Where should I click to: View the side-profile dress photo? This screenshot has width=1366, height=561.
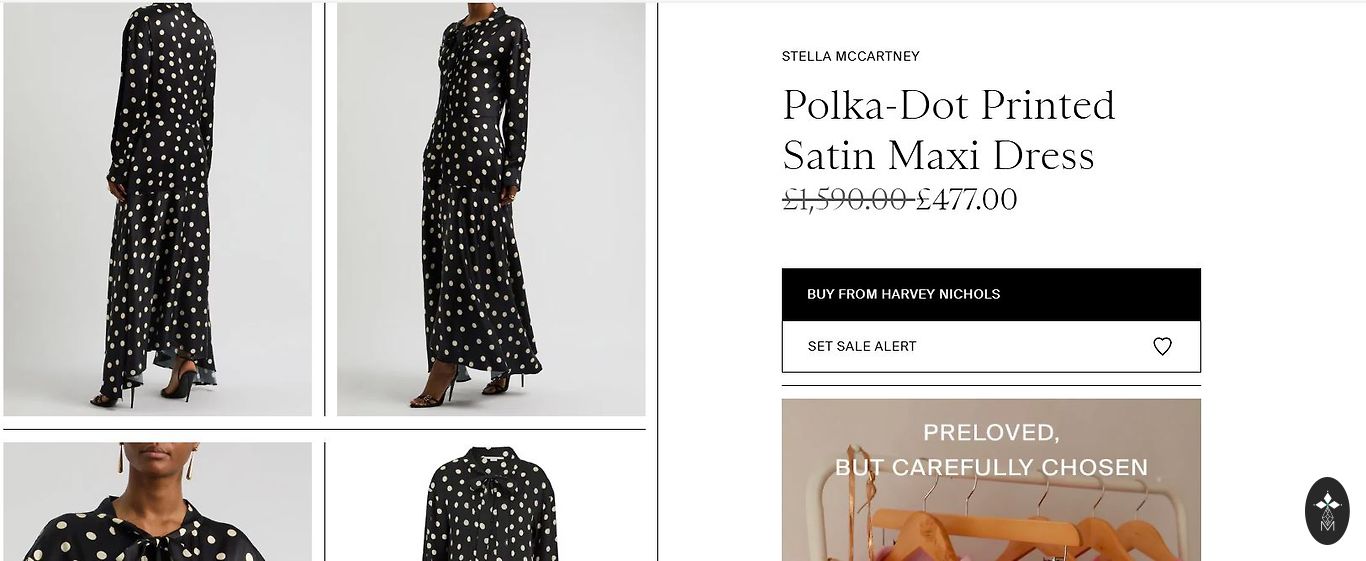tap(491, 208)
